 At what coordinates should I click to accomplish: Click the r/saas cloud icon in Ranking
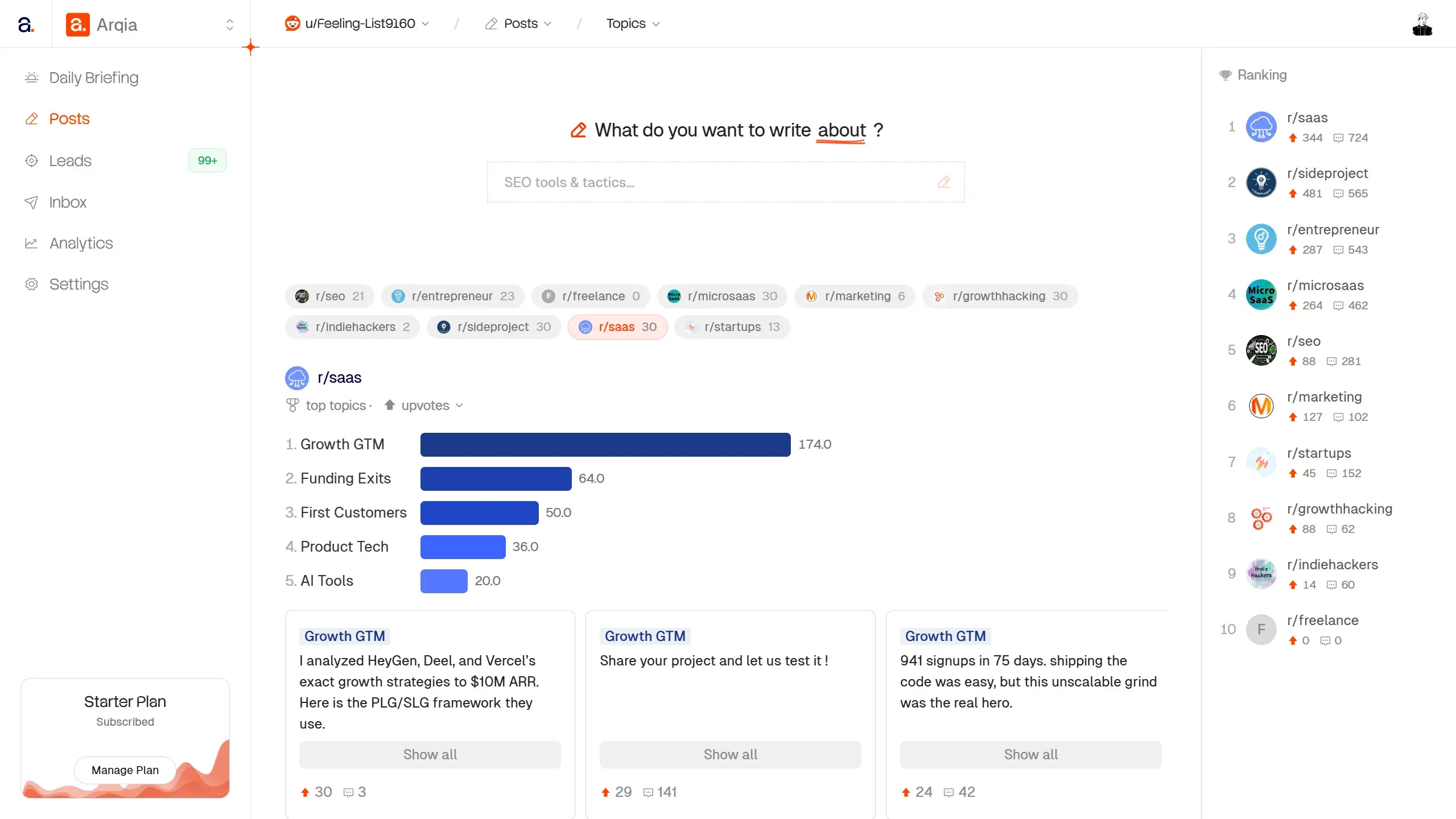pos(1261,127)
